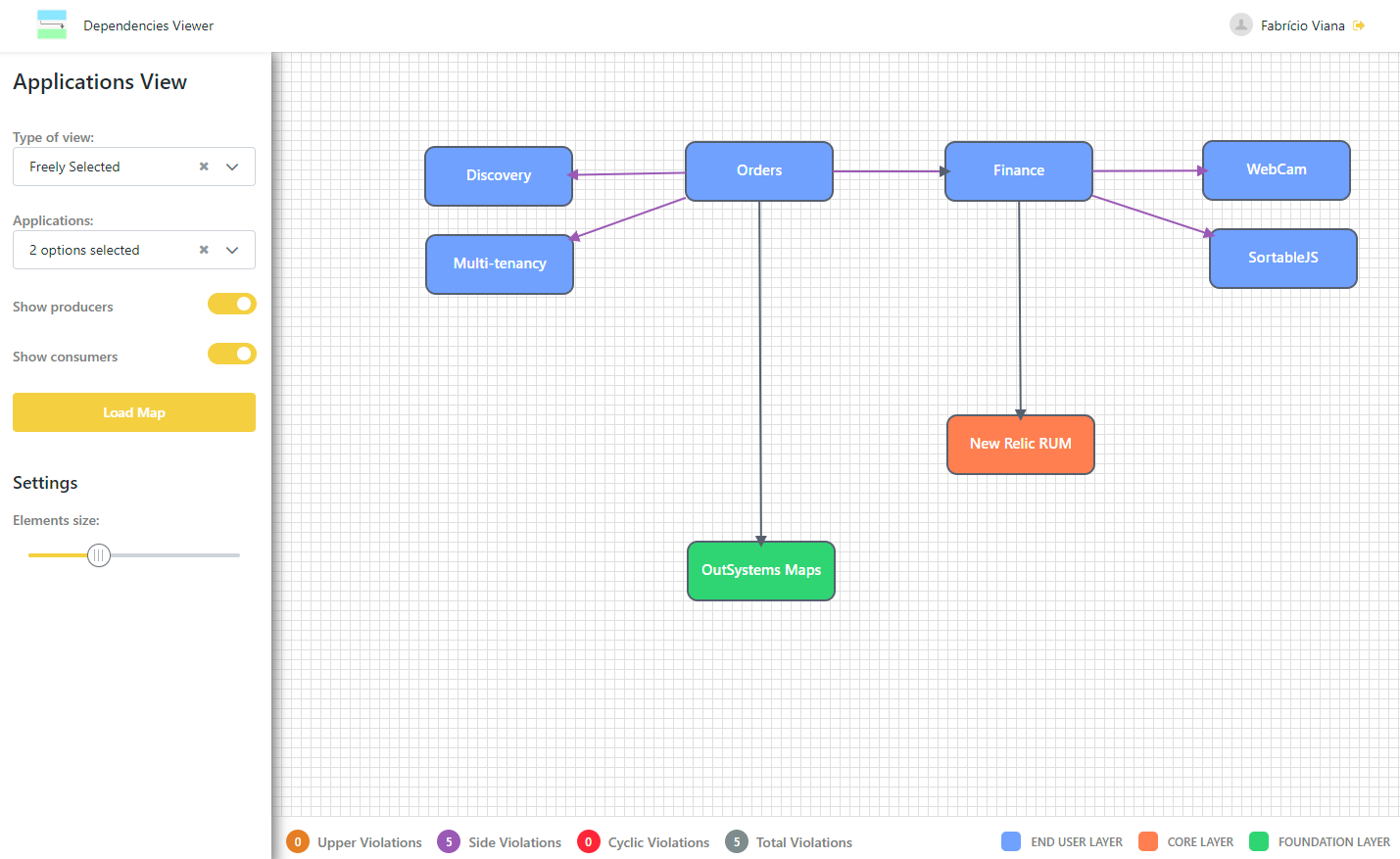Click the Applications View heading
Viewport: 1400px width, 859px height.
pyautogui.click(x=100, y=82)
